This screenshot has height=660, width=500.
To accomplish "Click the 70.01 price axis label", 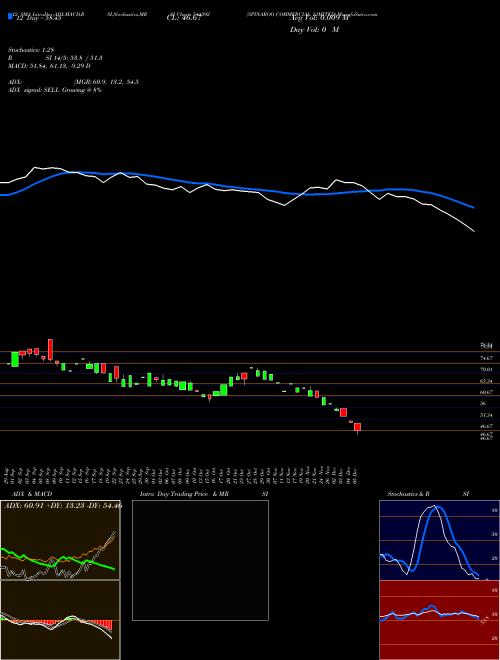I will (x=487, y=369).
